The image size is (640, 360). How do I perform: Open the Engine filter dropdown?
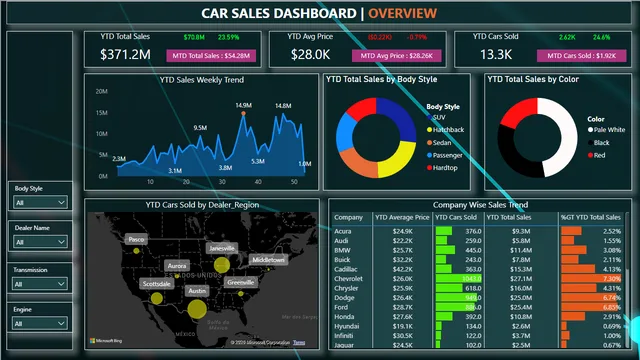40,324
